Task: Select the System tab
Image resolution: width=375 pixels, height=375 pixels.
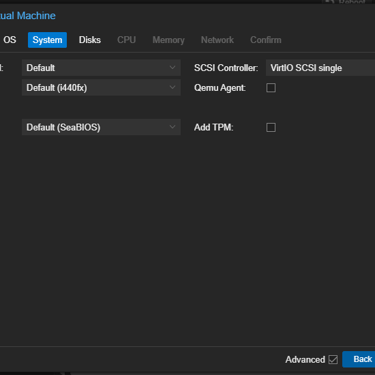Action: [x=47, y=40]
